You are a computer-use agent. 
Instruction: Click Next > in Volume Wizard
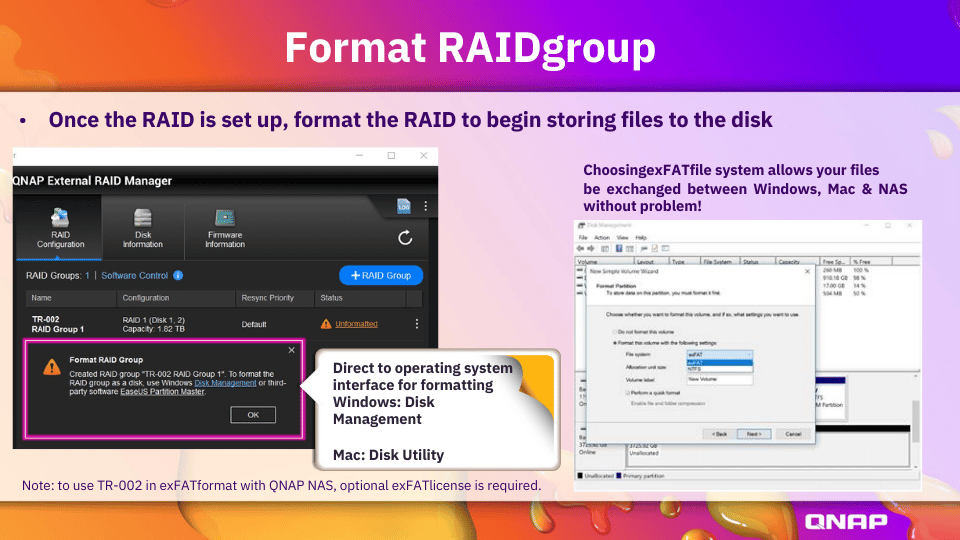[754, 434]
